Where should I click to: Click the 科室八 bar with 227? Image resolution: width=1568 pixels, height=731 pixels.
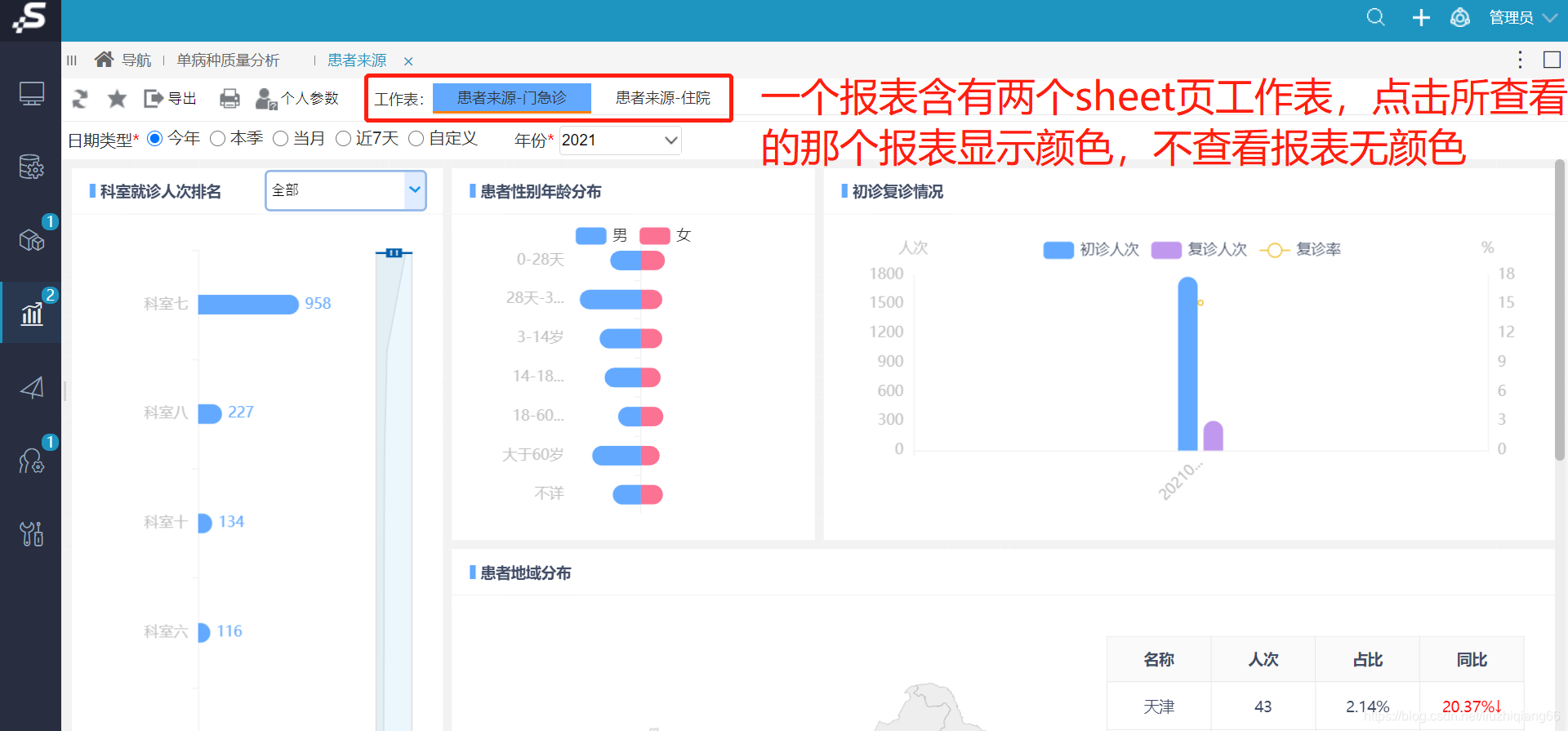[210, 413]
